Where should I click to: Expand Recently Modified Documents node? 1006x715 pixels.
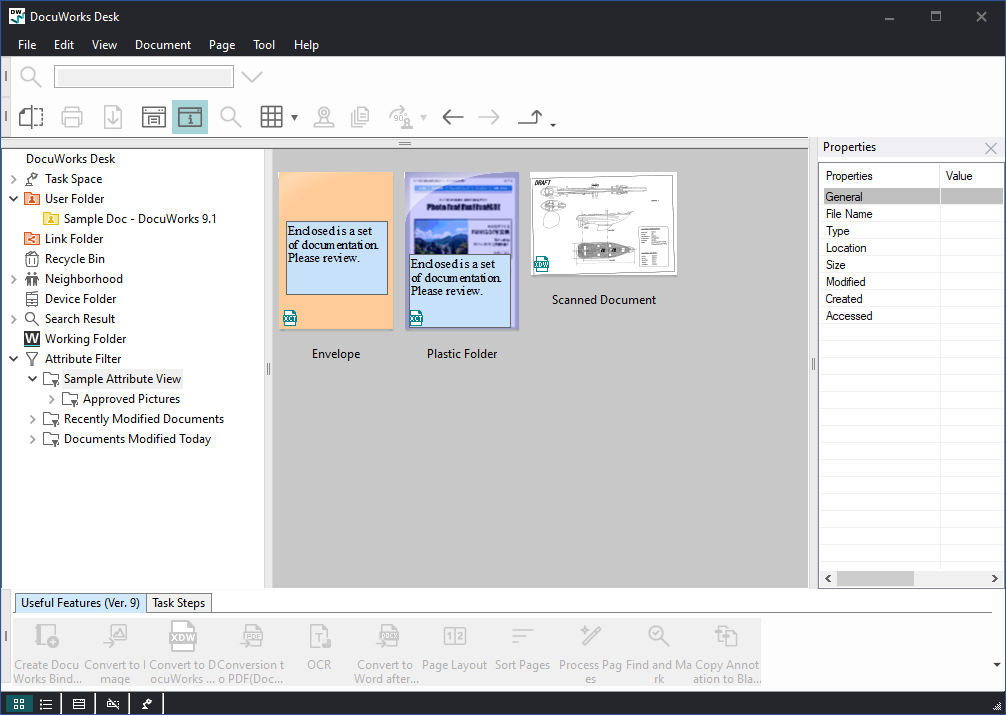point(32,419)
